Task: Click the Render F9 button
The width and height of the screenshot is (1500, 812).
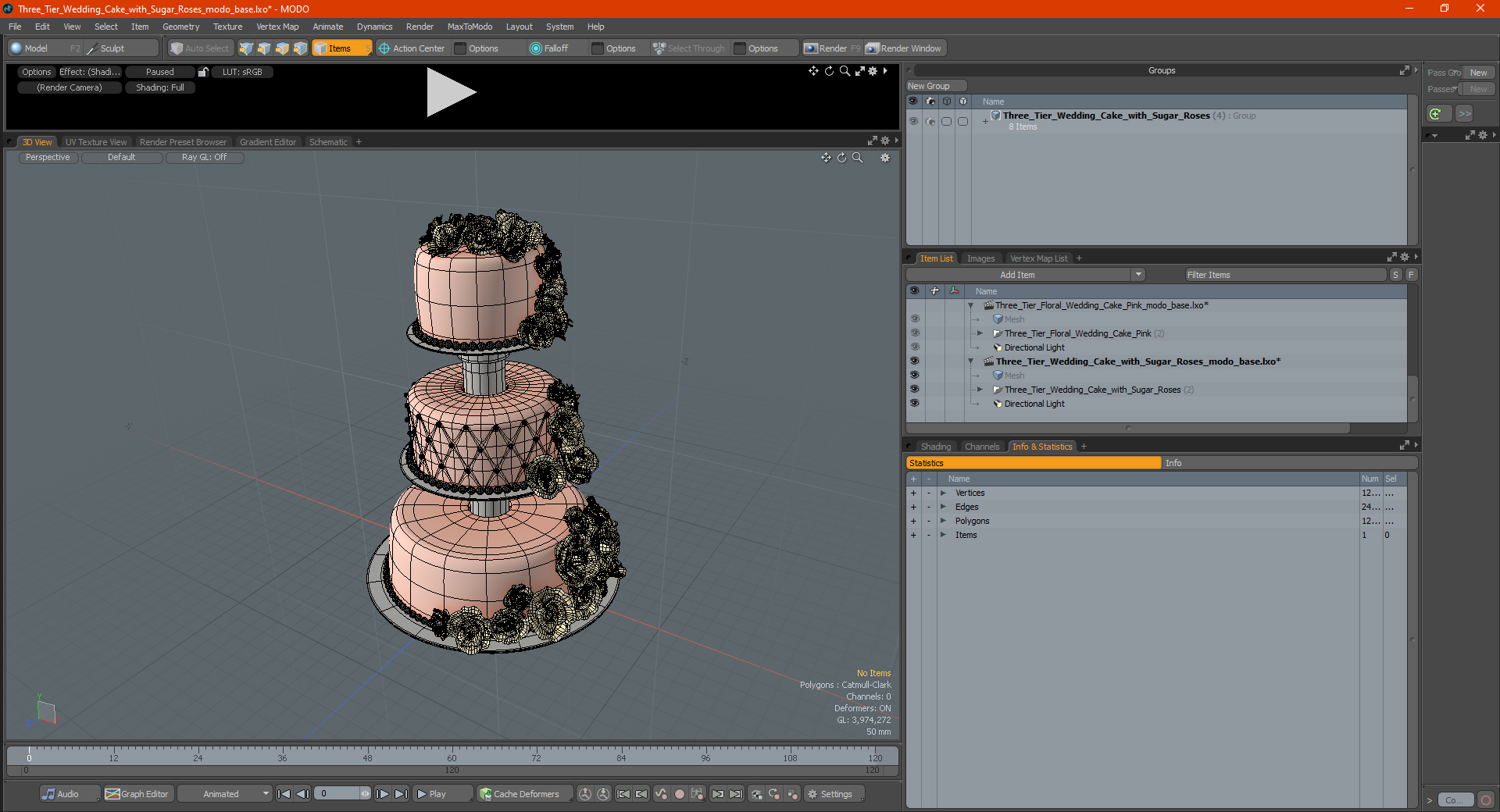Action: (x=832, y=48)
